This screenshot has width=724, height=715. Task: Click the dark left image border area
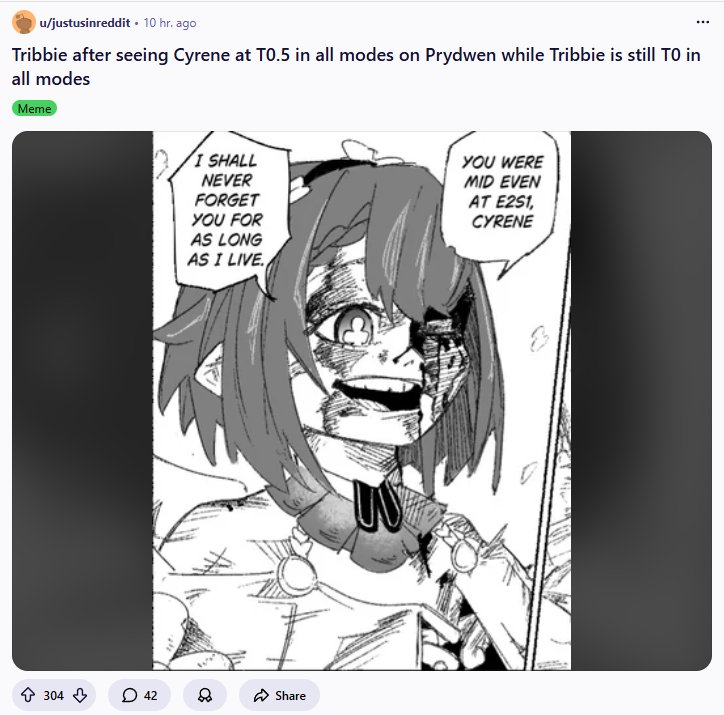click(82, 401)
